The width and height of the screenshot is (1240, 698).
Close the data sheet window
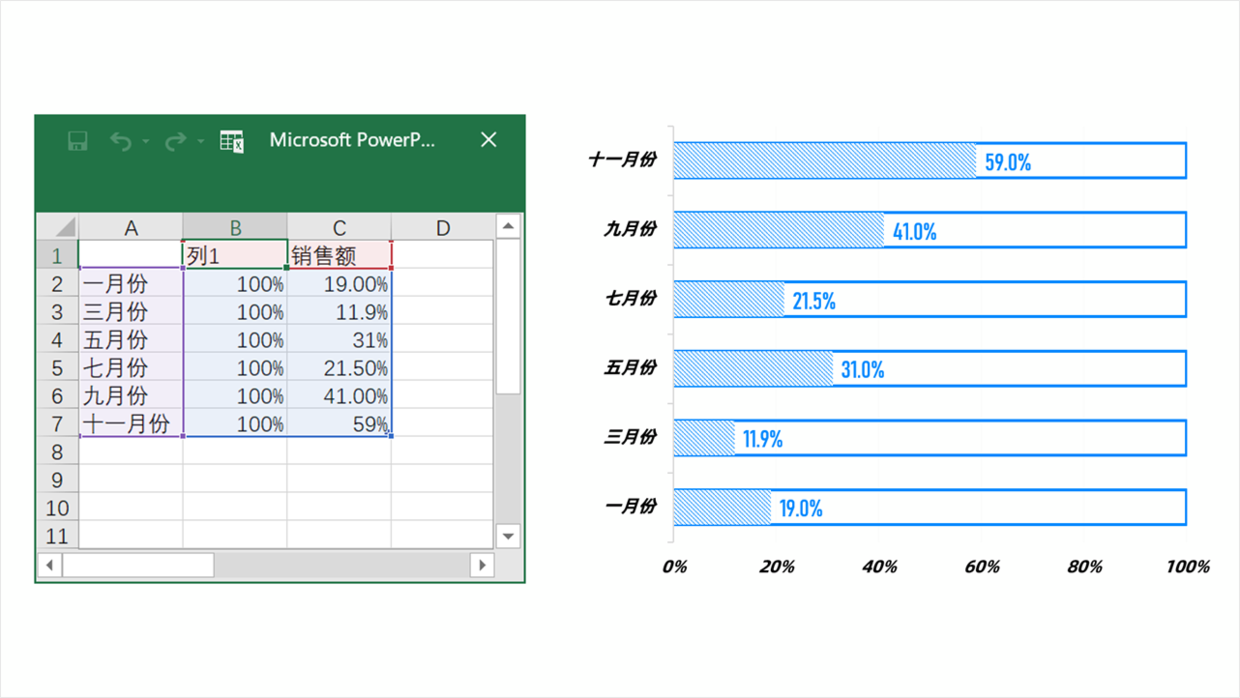click(x=488, y=140)
